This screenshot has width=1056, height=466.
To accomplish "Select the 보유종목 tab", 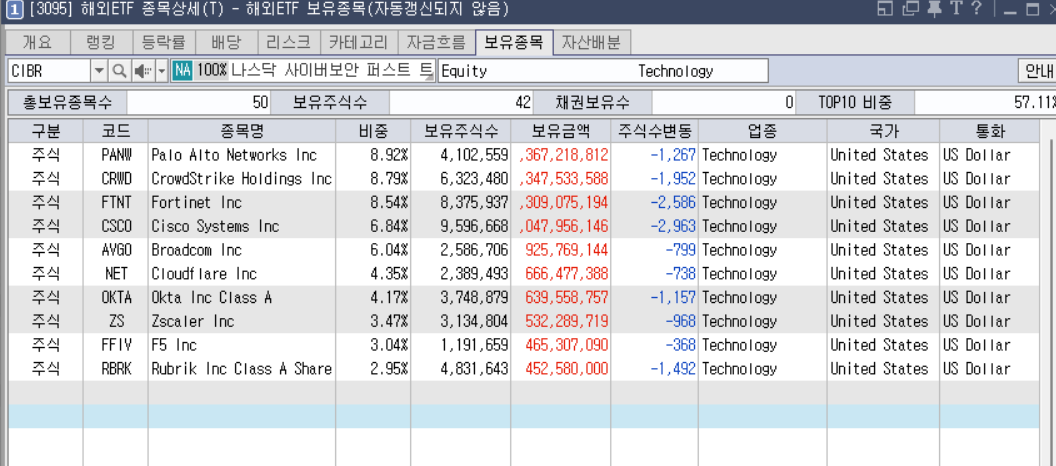I will (514, 42).
